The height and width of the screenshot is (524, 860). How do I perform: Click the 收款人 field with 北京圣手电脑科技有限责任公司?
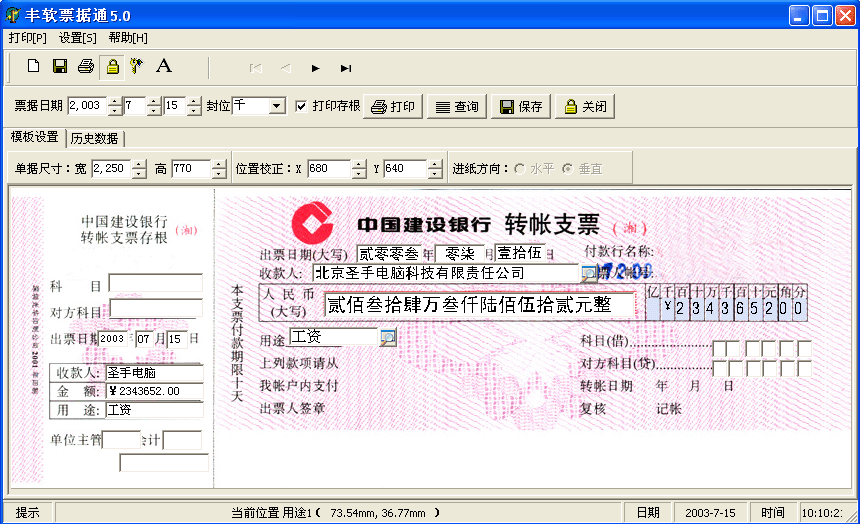(x=446, y=273)
